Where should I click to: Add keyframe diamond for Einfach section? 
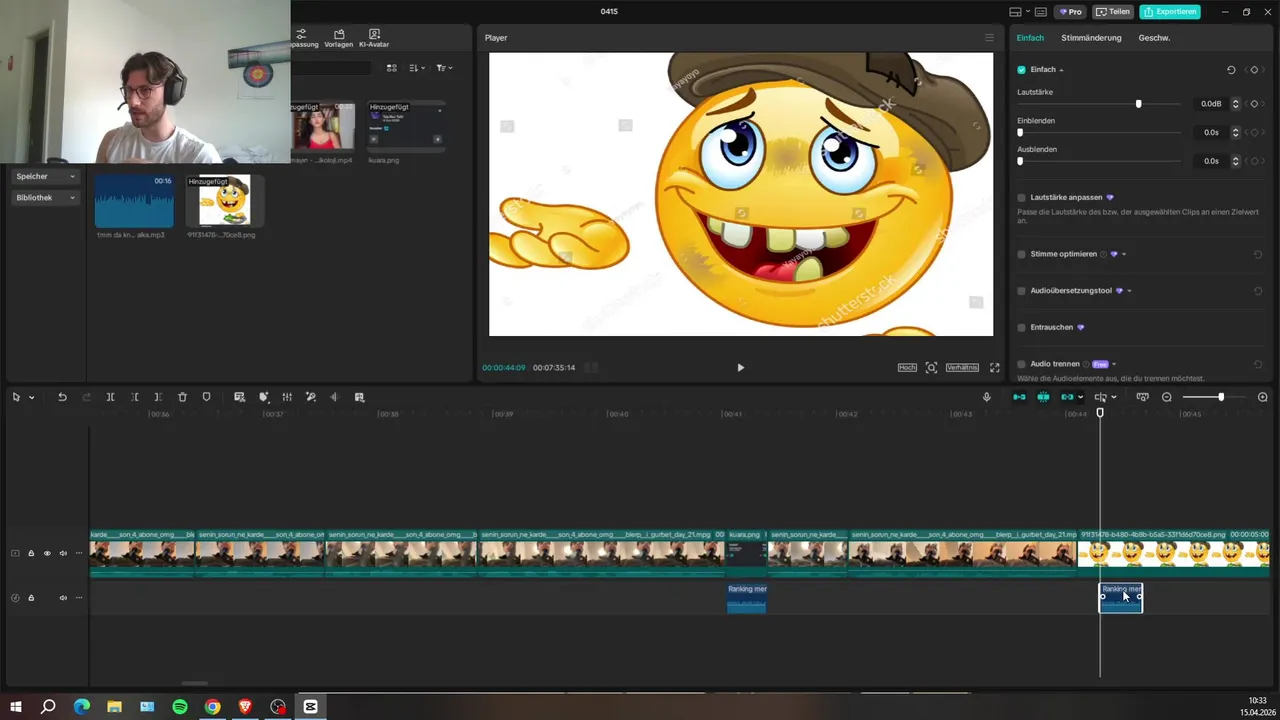[x=1254, y=70]
